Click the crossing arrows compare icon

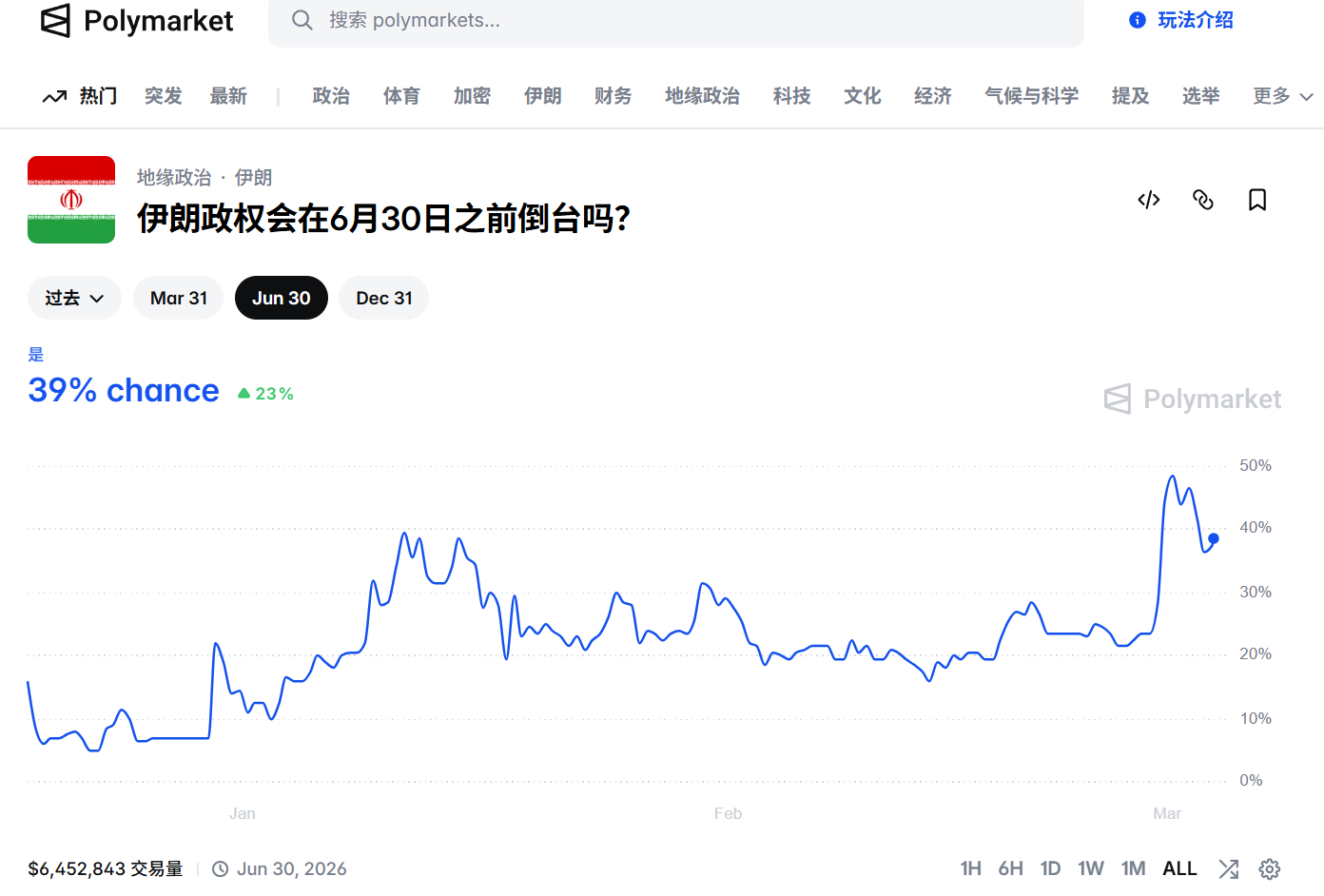tap(1228, 868)
